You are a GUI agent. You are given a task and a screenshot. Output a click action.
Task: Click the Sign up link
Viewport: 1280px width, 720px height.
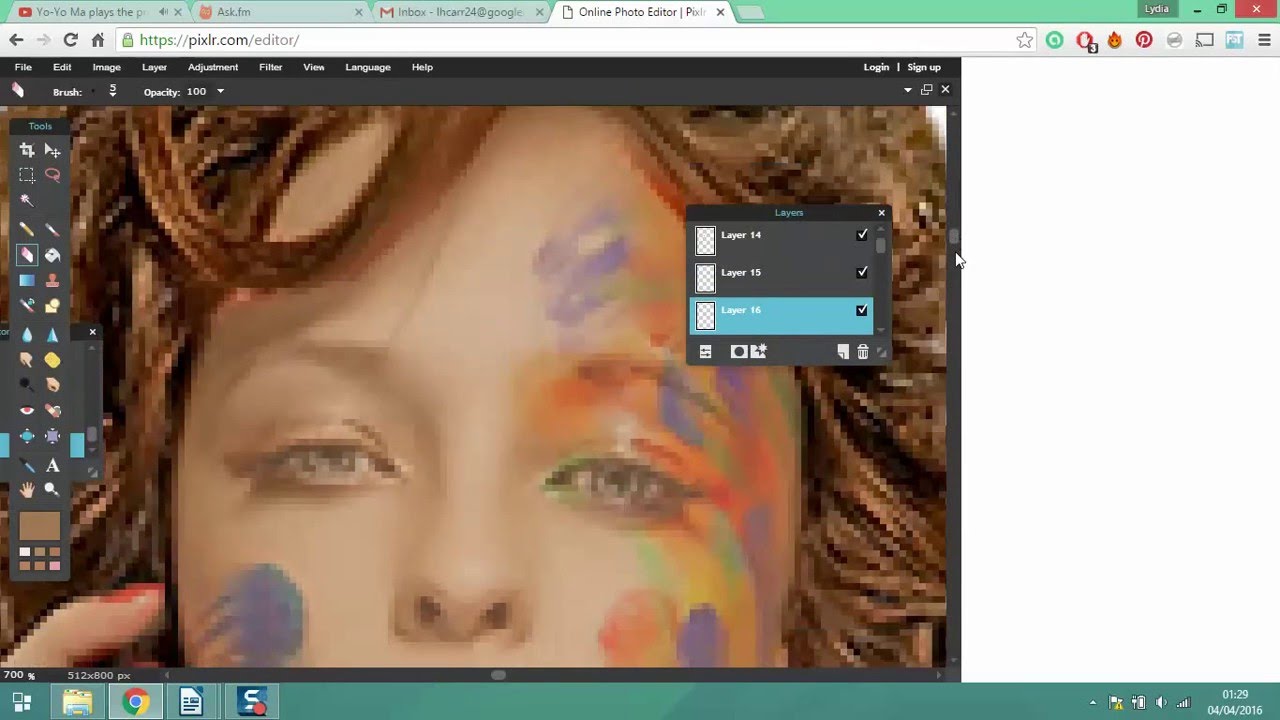tap(924, 67)
